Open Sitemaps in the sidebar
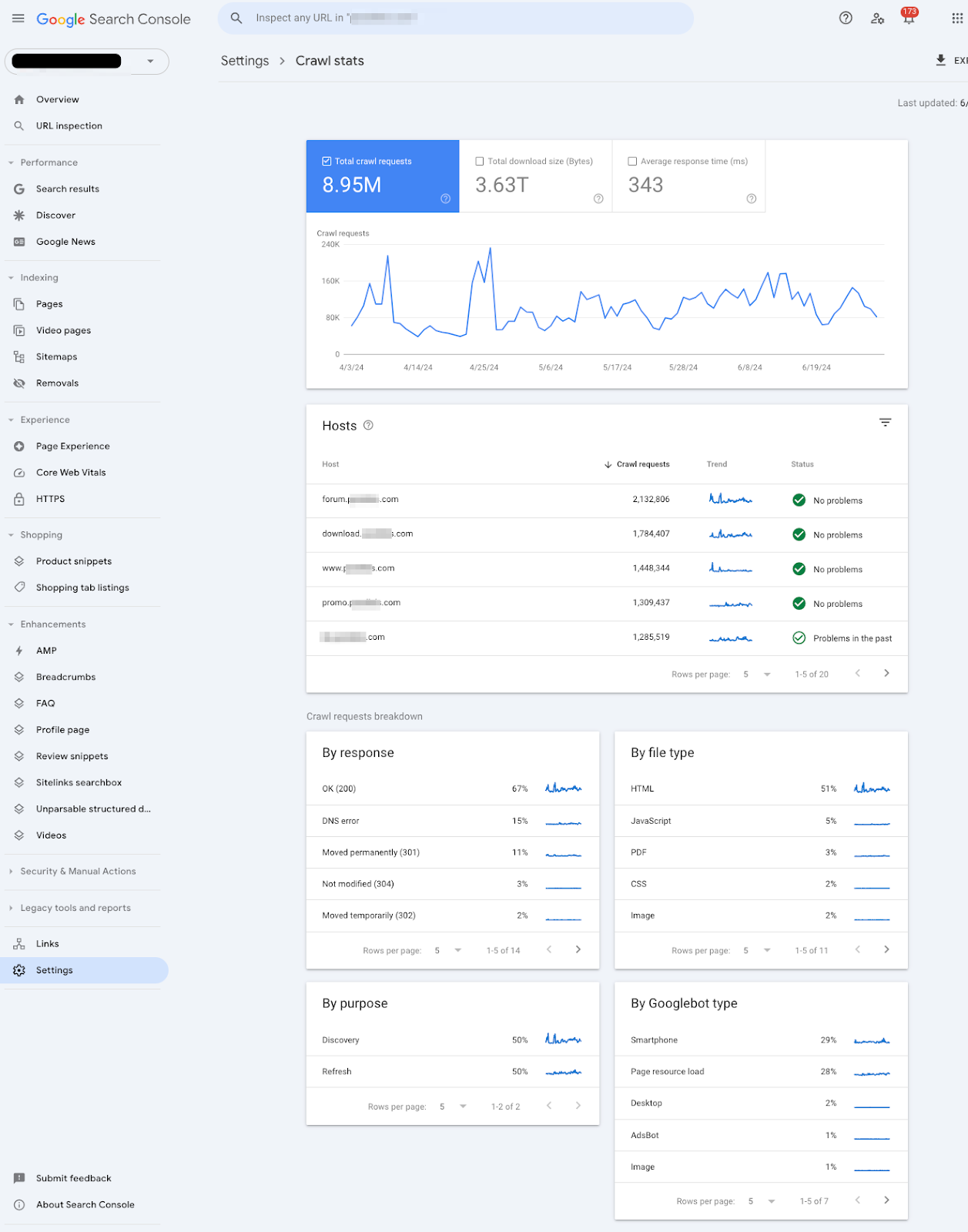The image size is (968, 1232). coord(56,357)
